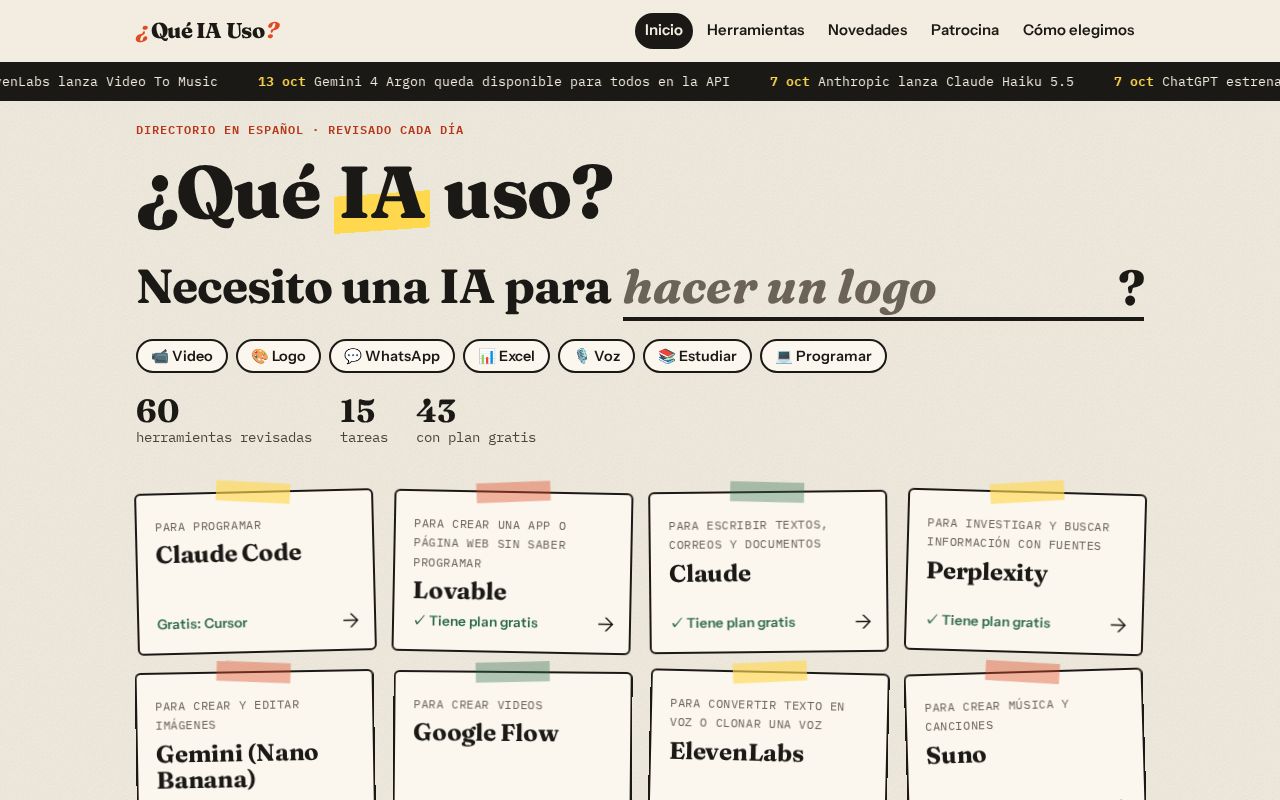The width and height of the screenshot is (1280, 800).
Task: Choose the Estudiar category chip
Action: pyautogui.click(x=697, y=356)
